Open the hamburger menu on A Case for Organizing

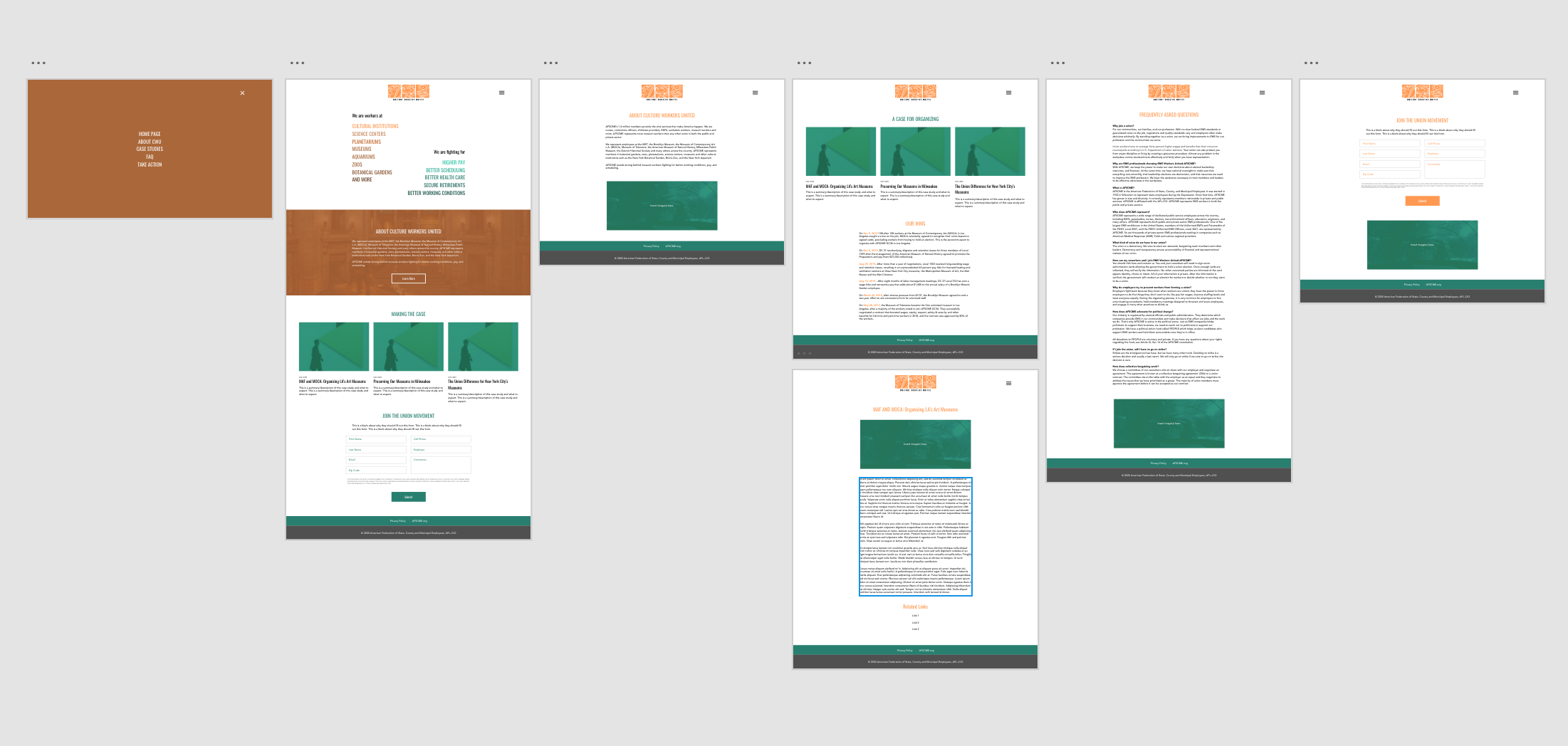(x=1008, y=93)
